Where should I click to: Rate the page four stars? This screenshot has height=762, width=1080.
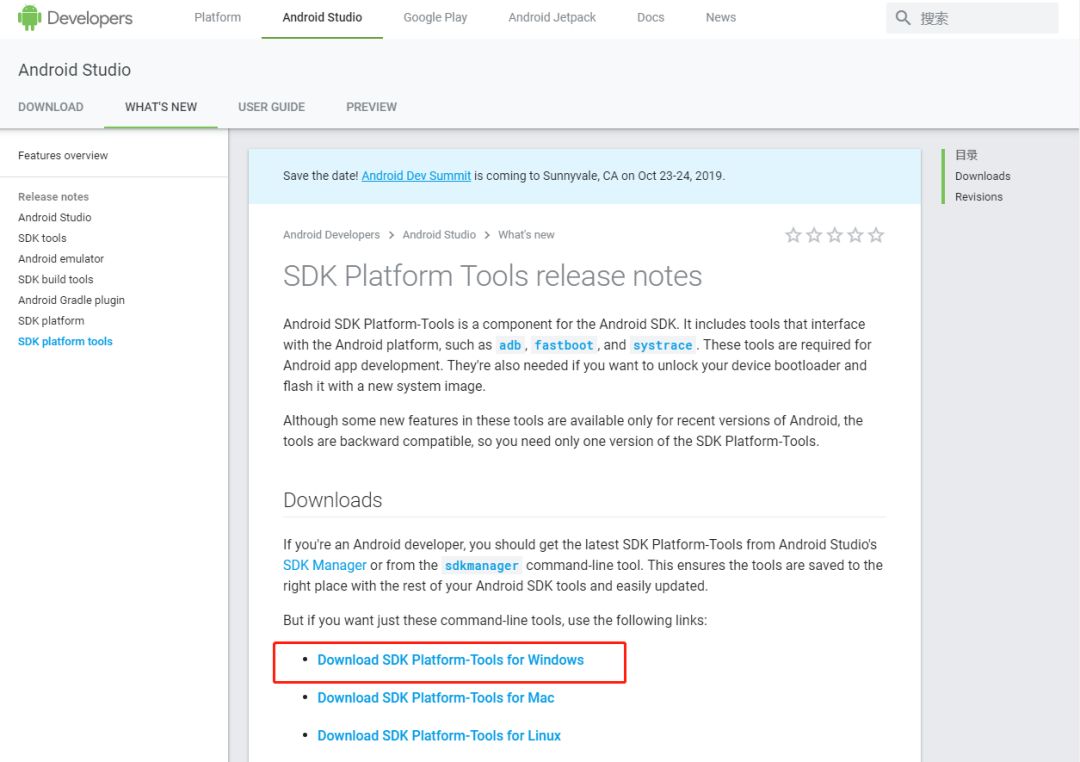coord(855,235)
